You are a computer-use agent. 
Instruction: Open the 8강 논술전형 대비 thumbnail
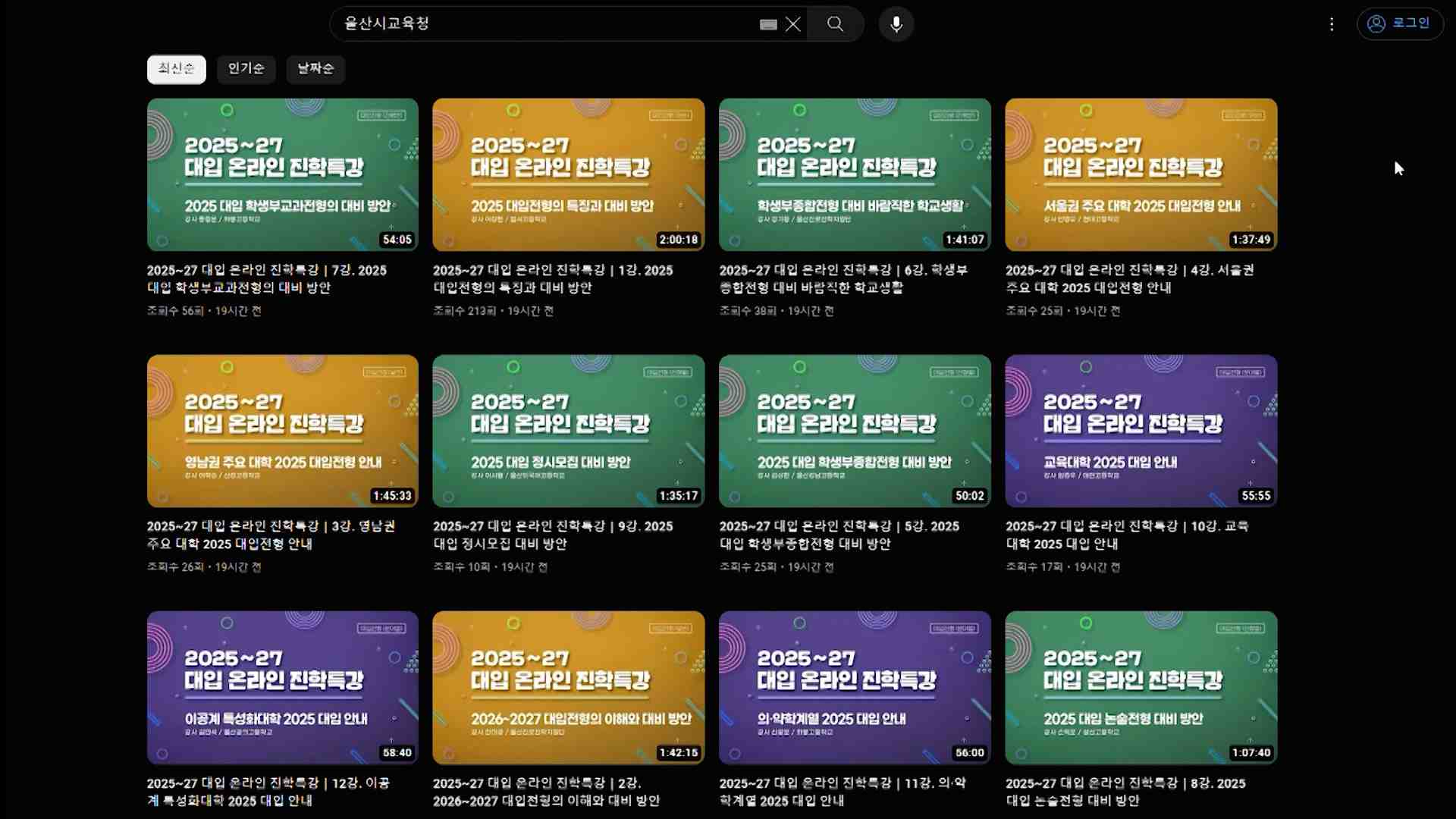(x=1141, y=687)
